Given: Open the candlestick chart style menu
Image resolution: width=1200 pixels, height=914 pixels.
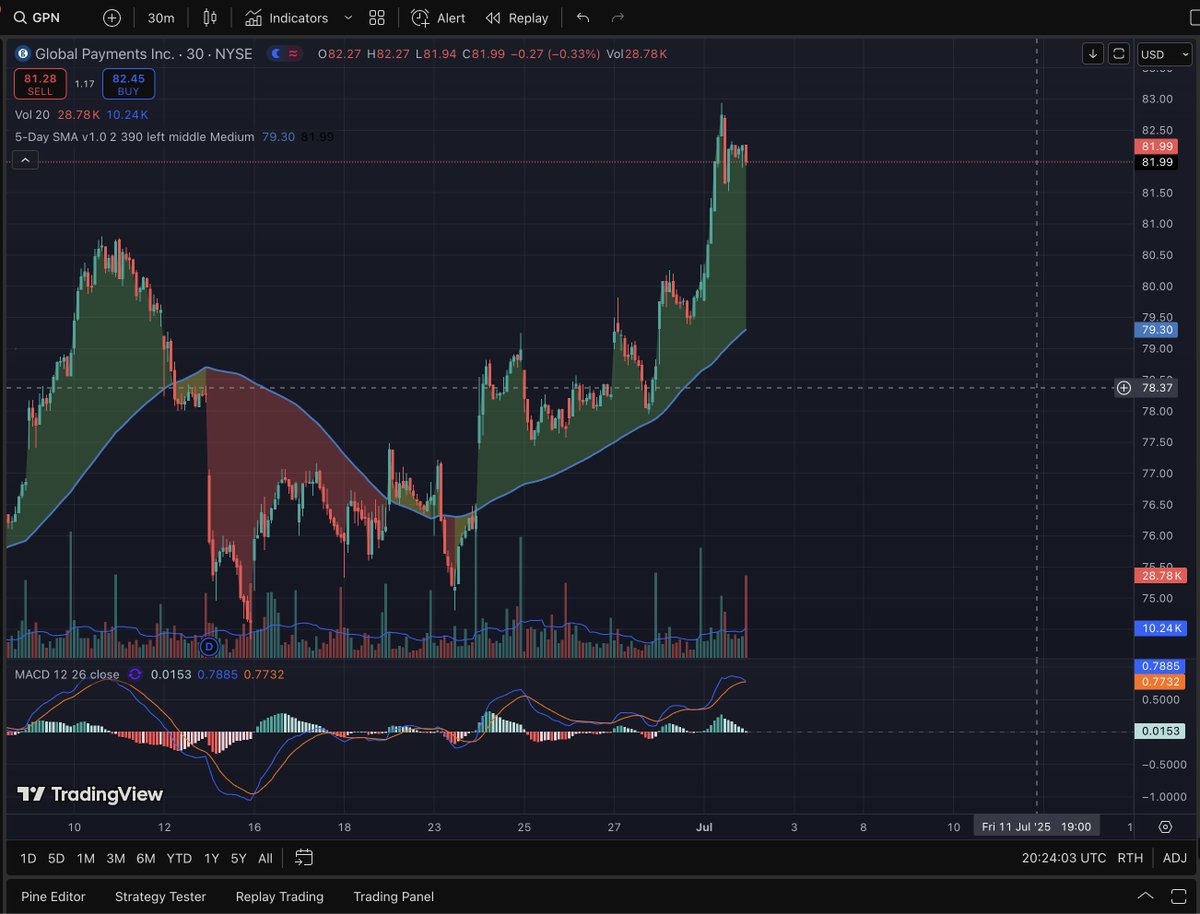Looking at the screenshot, I should point(209,18).
